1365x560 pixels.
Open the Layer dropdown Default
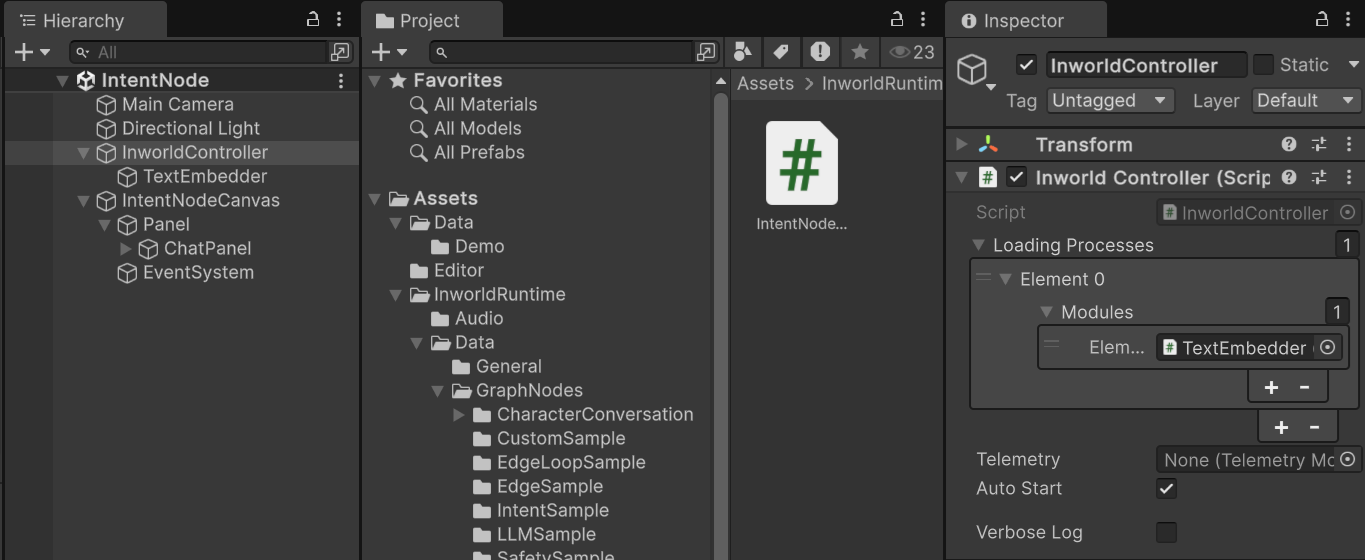1307,100
